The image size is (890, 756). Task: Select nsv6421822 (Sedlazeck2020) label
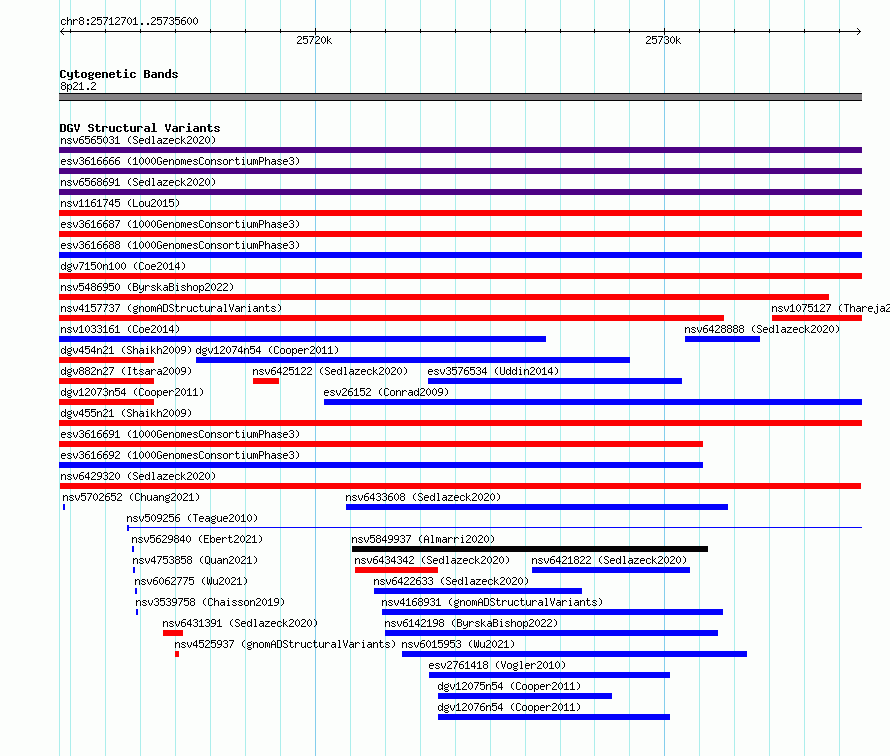pyautogui.click(x=609, y=560)
